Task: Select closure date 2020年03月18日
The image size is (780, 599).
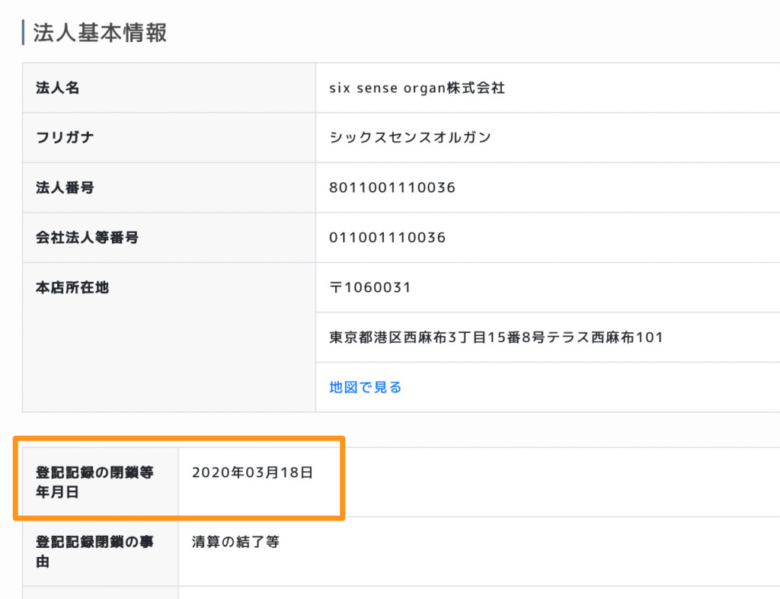Action: [253, 473]
